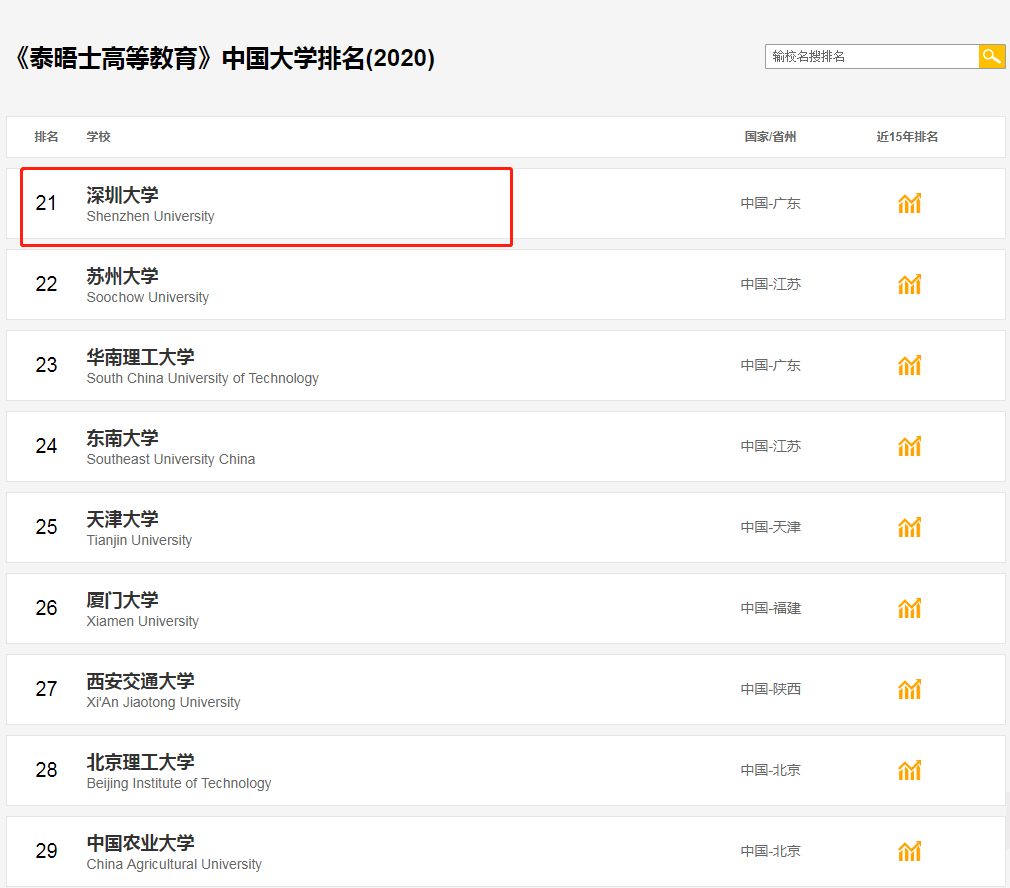Click the 近15年排名 column header

[x=907, y=137]
